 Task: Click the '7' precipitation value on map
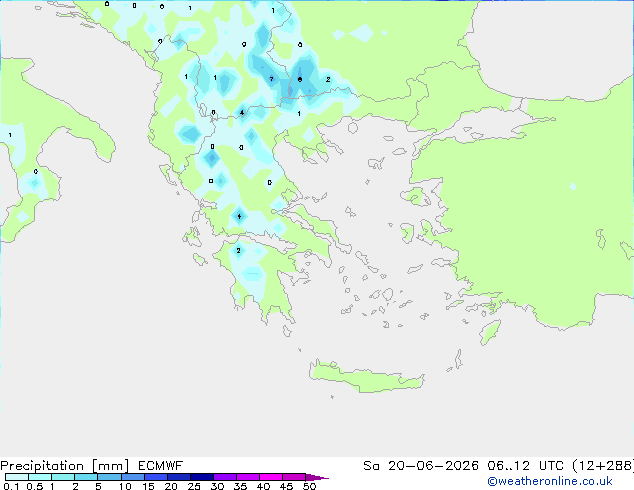[271, 79]
